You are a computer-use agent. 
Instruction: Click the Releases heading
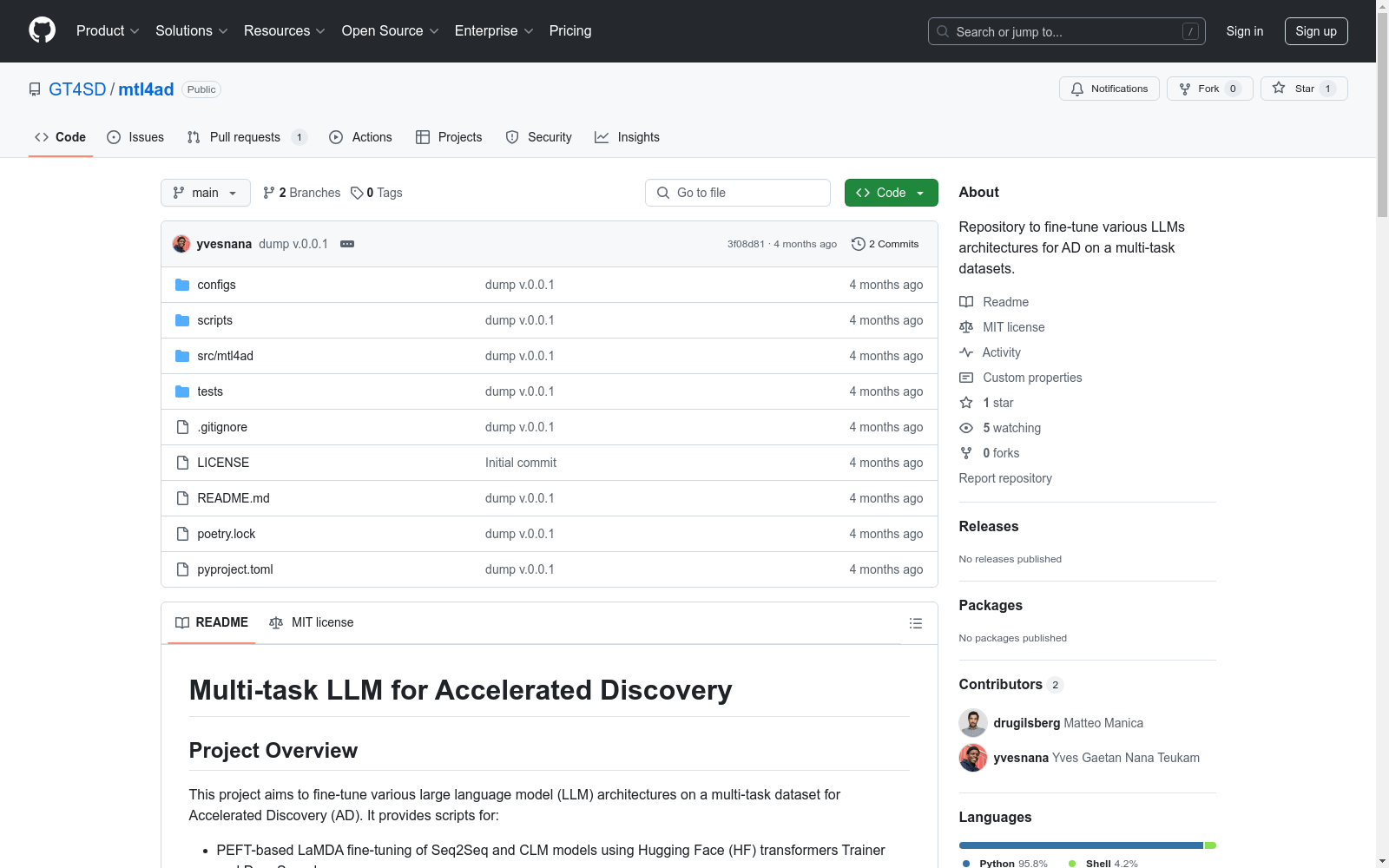(x=989, y=526)
